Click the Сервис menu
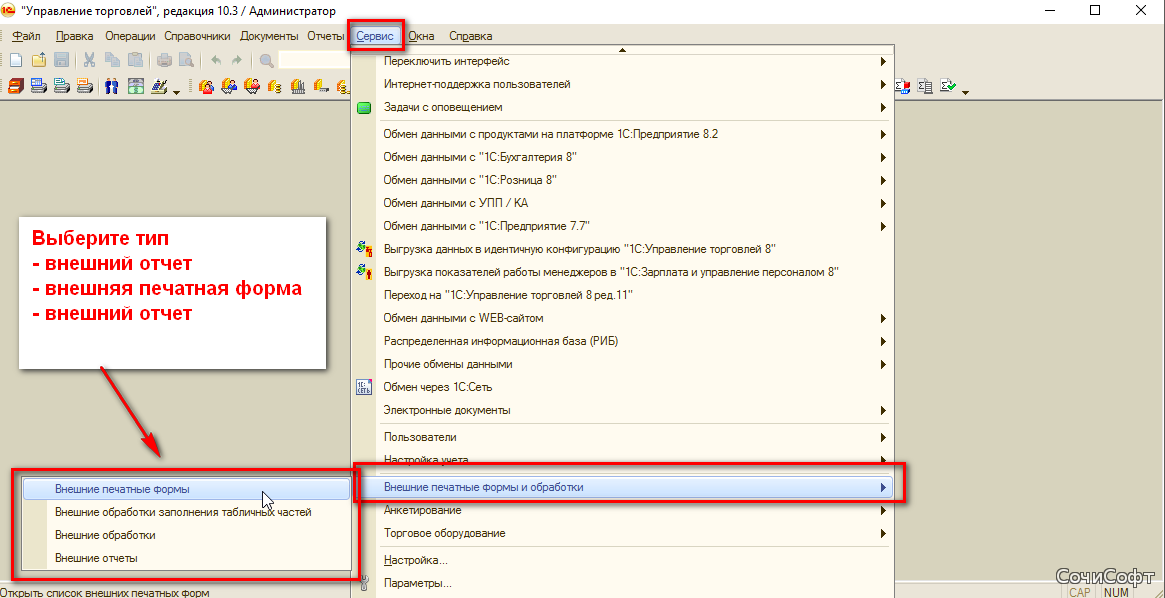The width and height of the screenshot is (1165, 598). click(x=377, y=36)
